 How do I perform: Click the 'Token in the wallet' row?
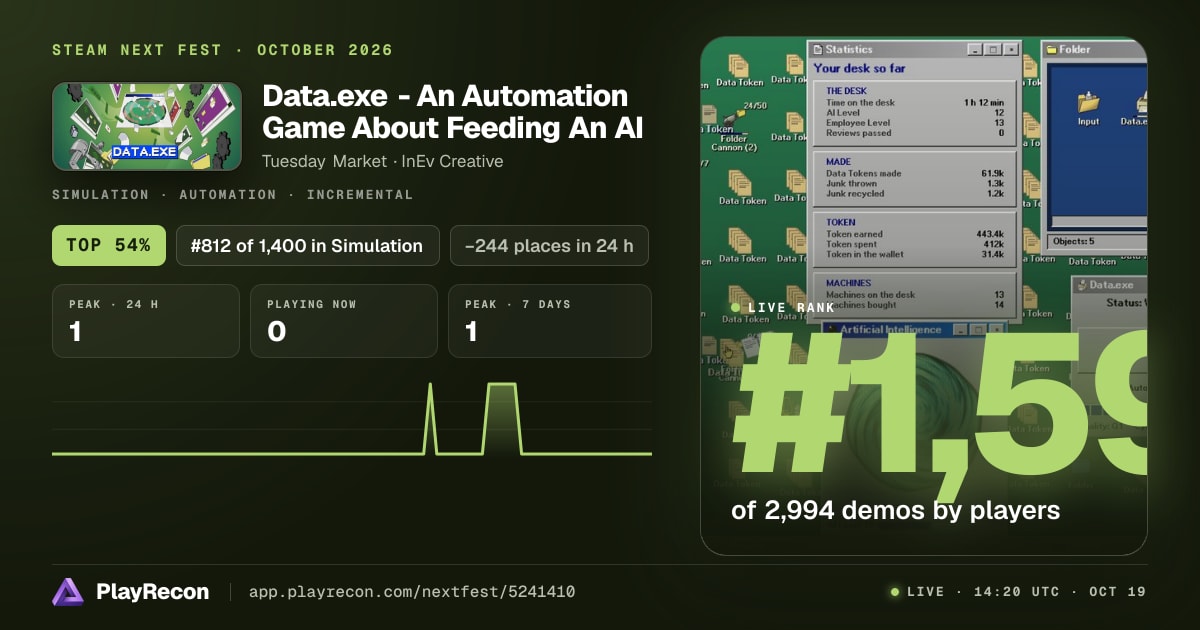(x=915, y=254)
